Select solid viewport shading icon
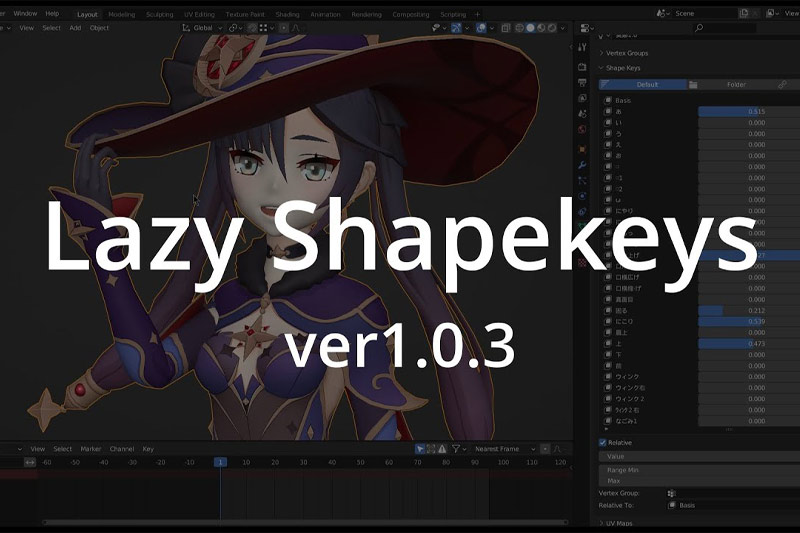This screenshot has height=533, width=800. (531, 28)
